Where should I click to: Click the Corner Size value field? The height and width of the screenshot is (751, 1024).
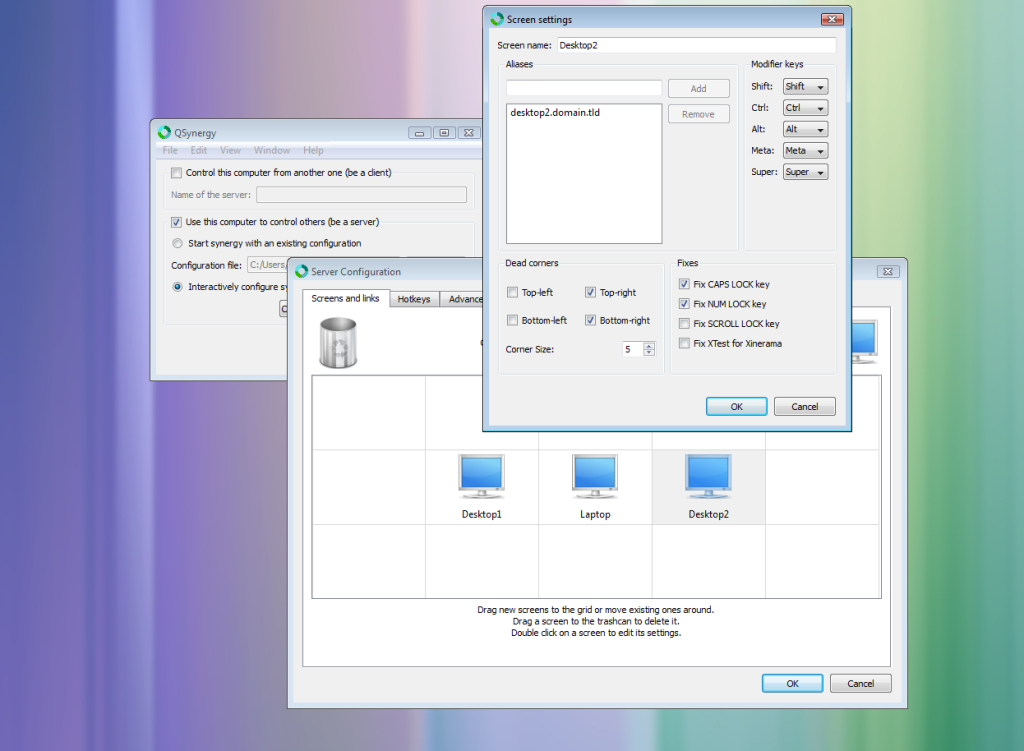633,349
